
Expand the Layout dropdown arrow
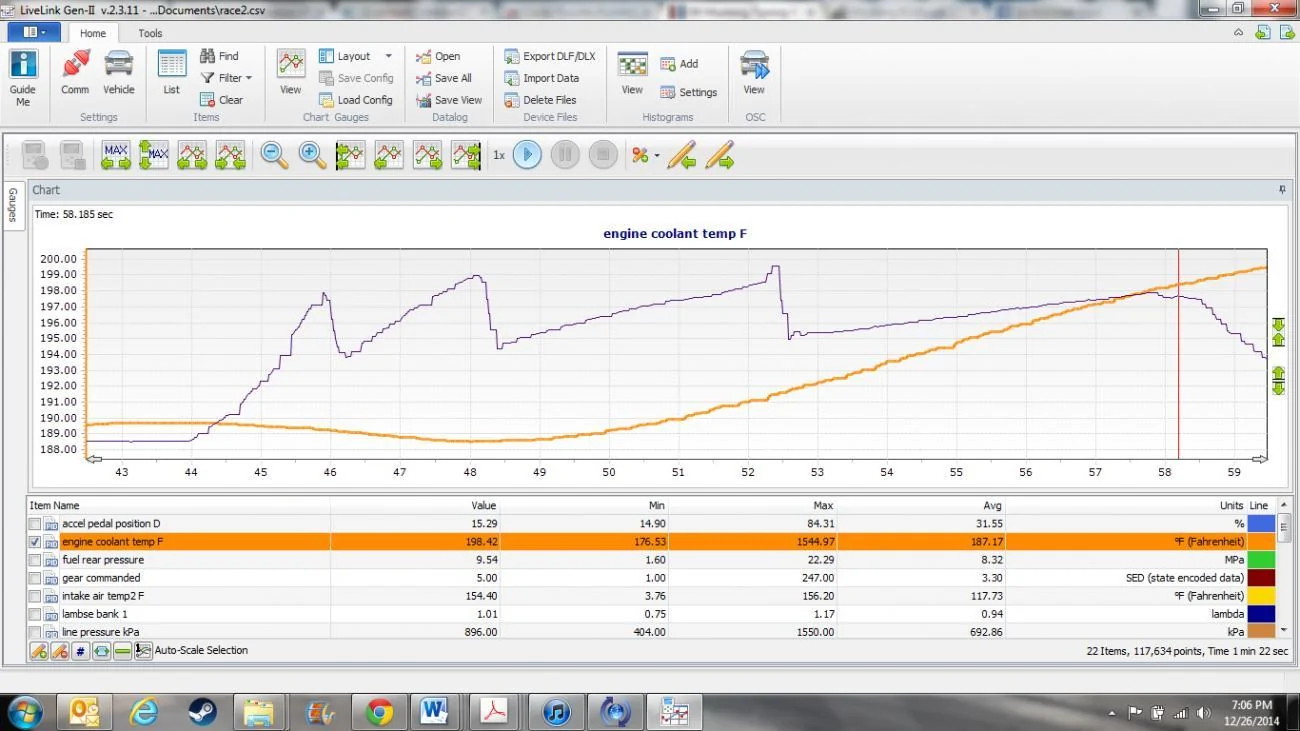[388, 56]
